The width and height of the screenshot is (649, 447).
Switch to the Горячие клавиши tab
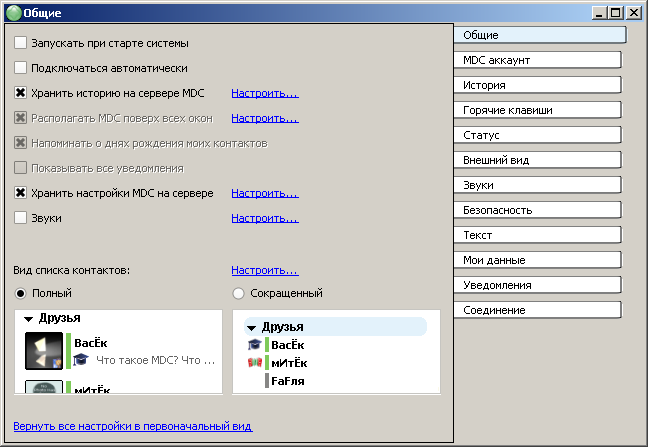click(x=537, y=110)
